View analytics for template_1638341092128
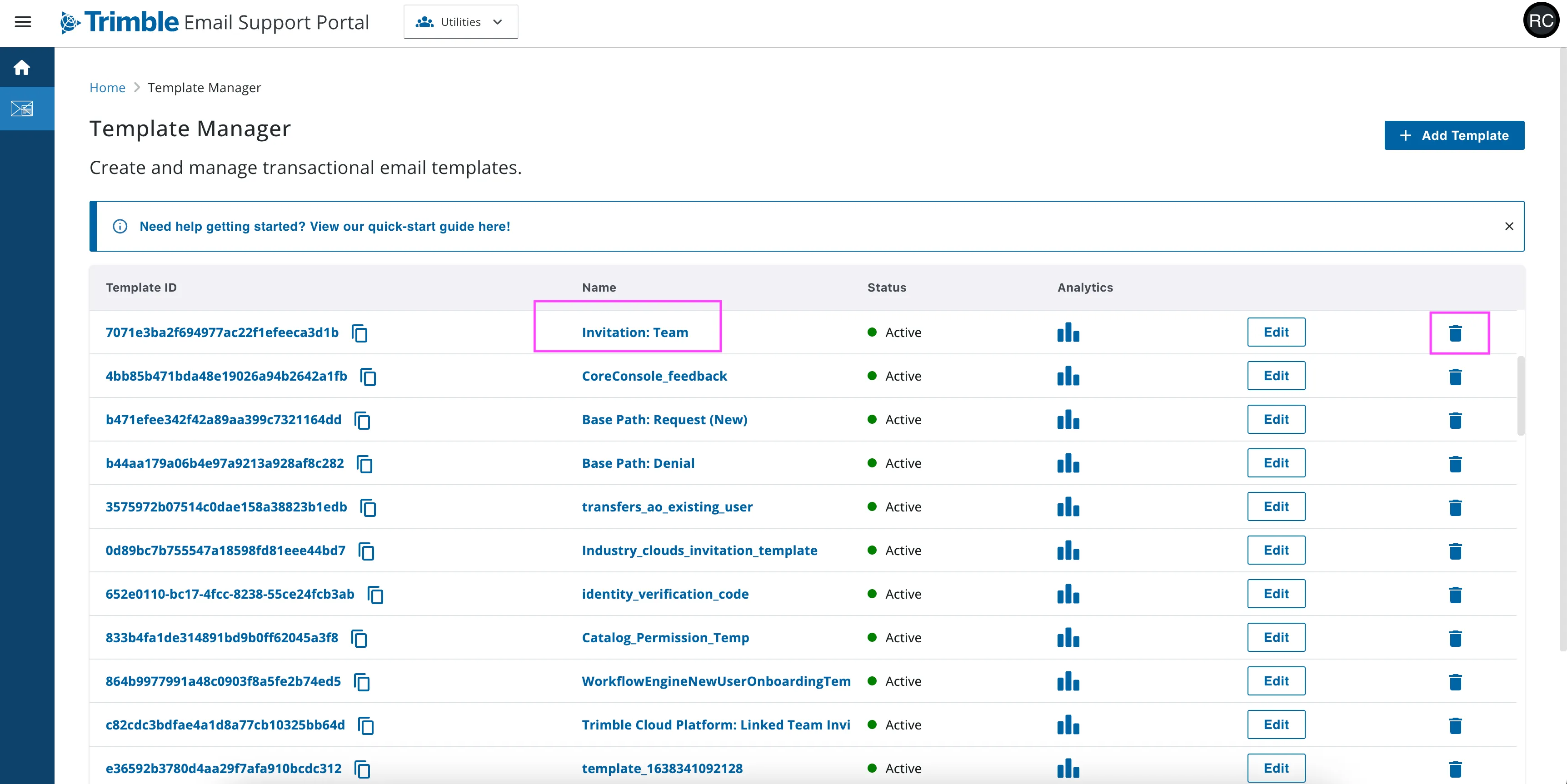 [x=1068, y=768]
